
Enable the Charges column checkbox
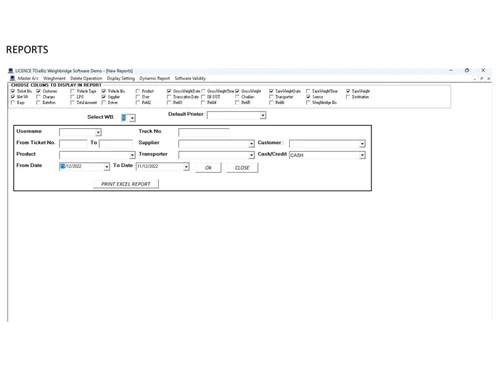(38, 97)
